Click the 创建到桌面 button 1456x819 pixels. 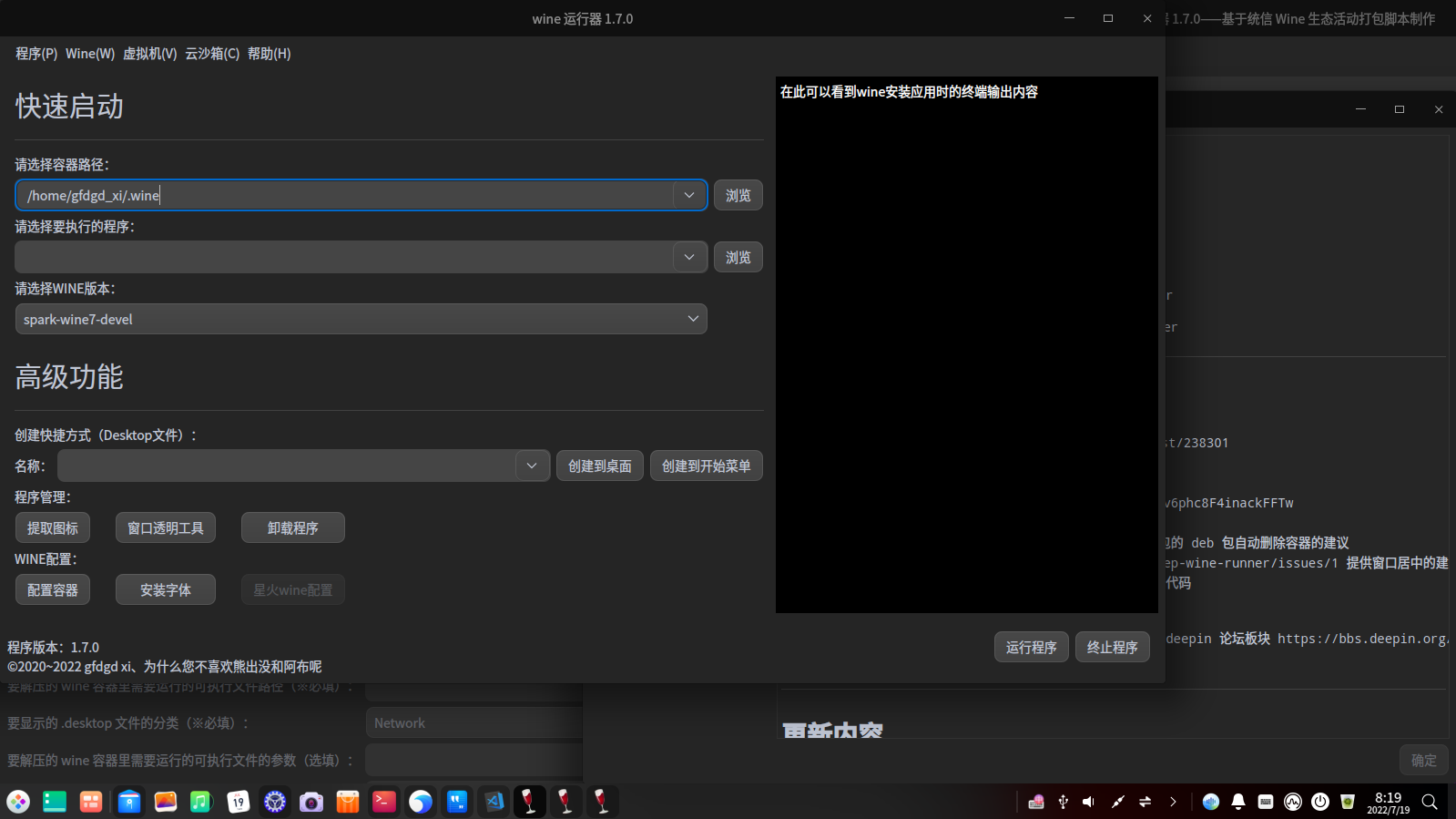pyautogui.click(x=600, y=466)
